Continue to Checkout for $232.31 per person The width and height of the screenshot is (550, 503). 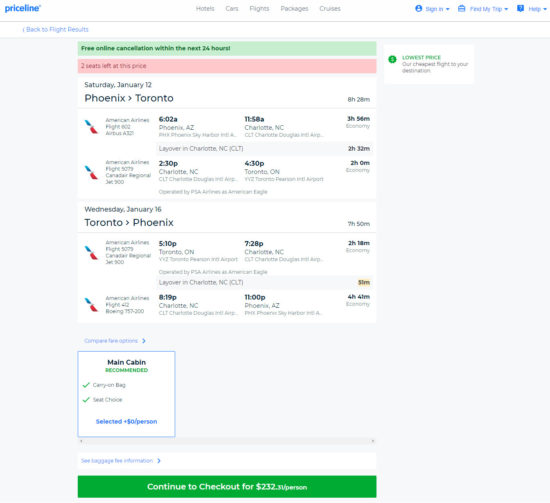point(227,487)
